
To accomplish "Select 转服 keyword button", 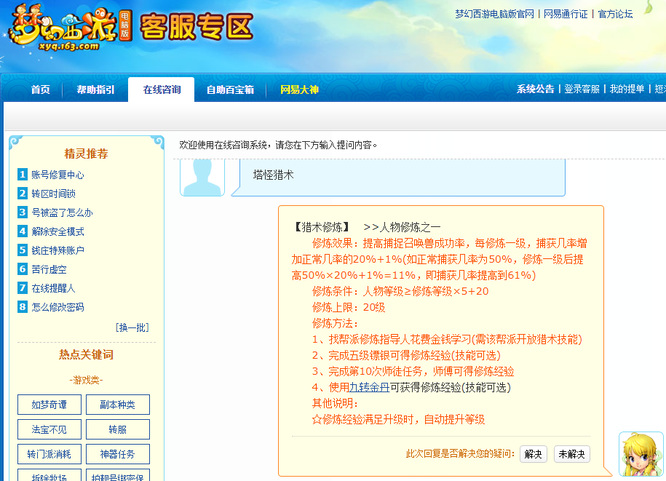I will pos(118,430).
